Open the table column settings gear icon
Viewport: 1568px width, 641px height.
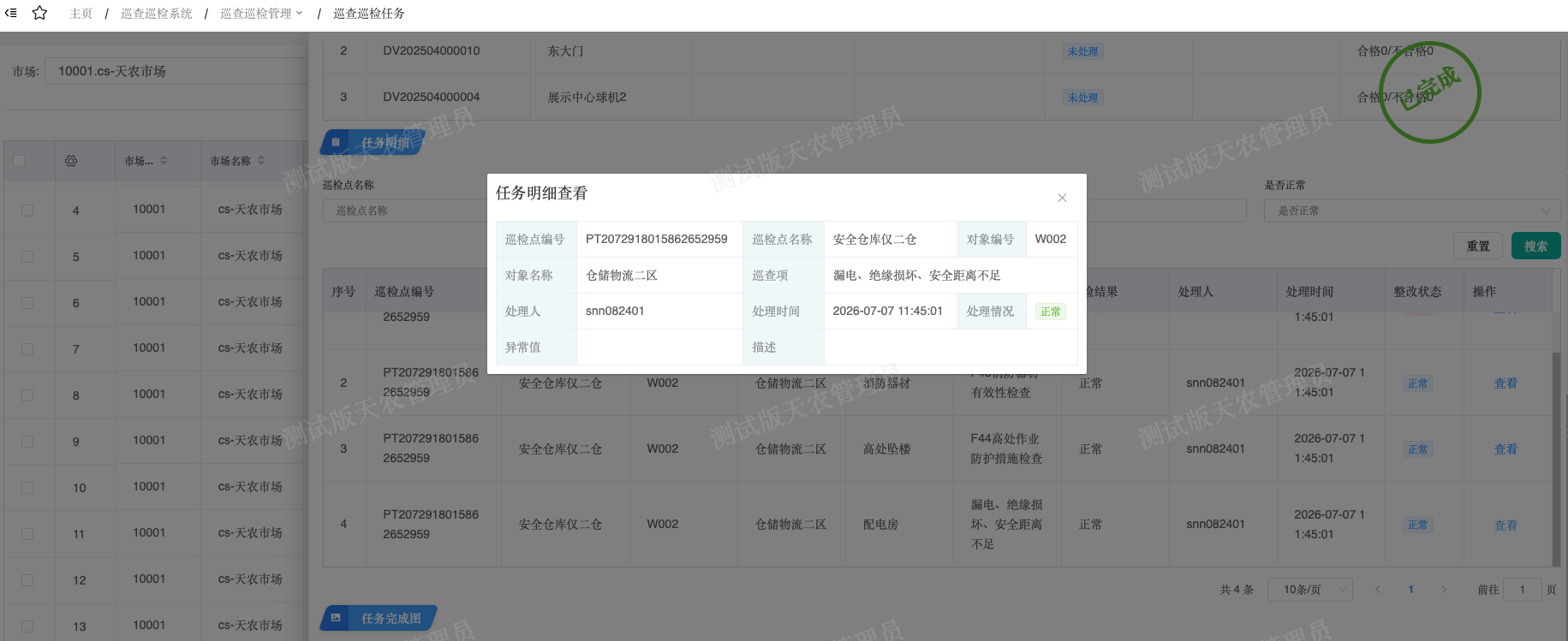coord(71,161)
